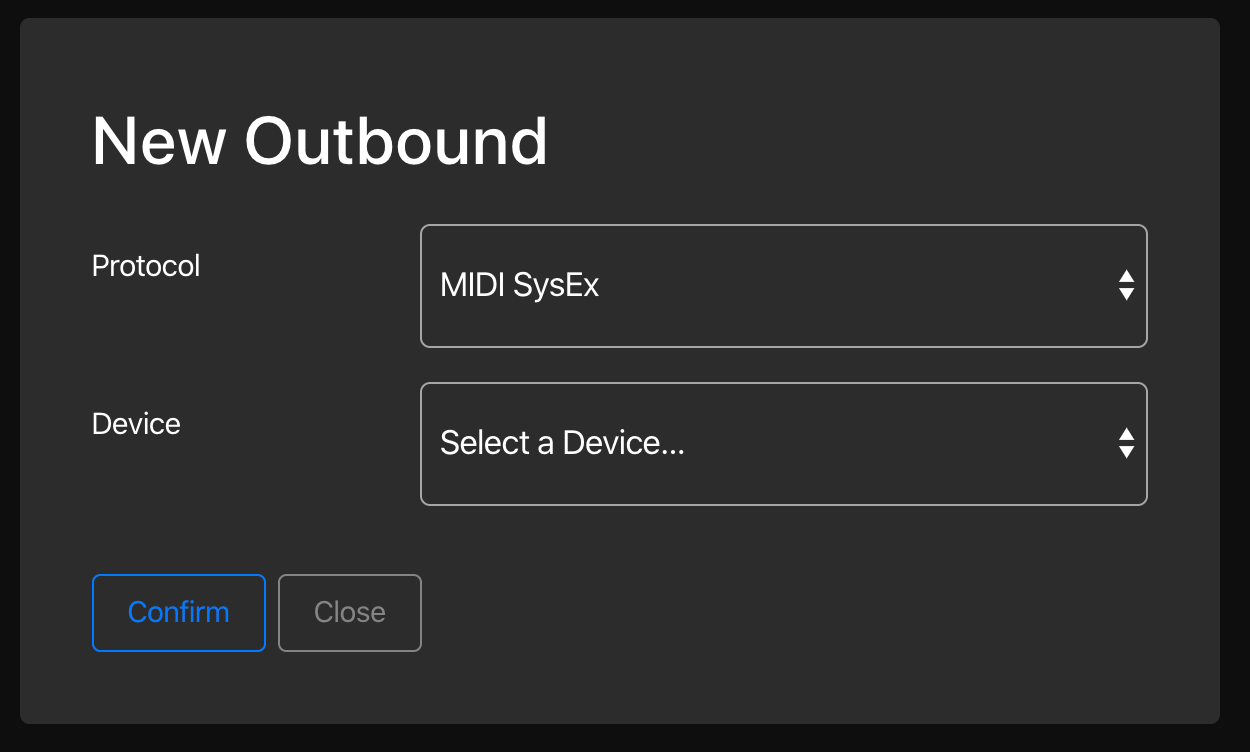The width and height of the screenshot is (1250, 752).
Task: Click the gray Close label text
Action: point(350,612)
